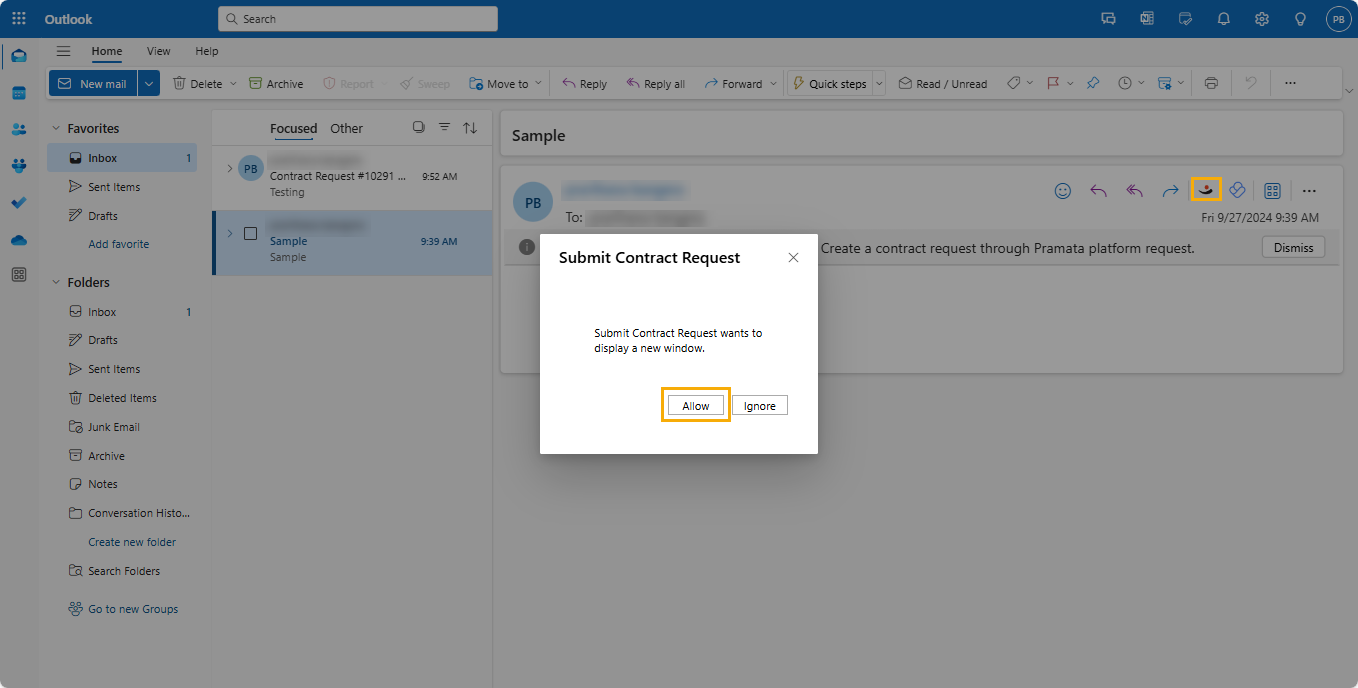Open the New mail dropdown arrow
The image size is (1358, 688).
click(149, 84)
